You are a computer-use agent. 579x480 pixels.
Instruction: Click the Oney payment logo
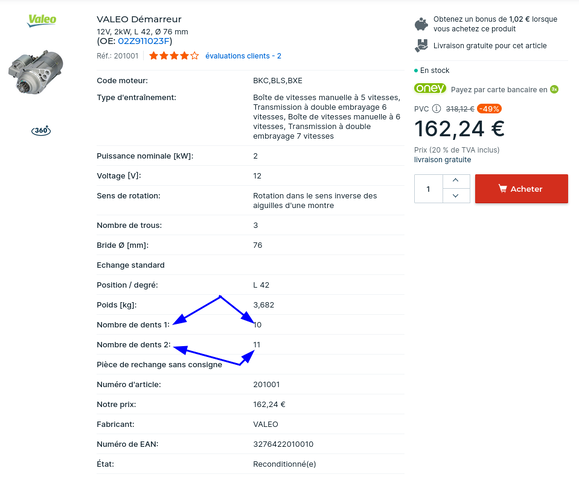coord(430,89)
